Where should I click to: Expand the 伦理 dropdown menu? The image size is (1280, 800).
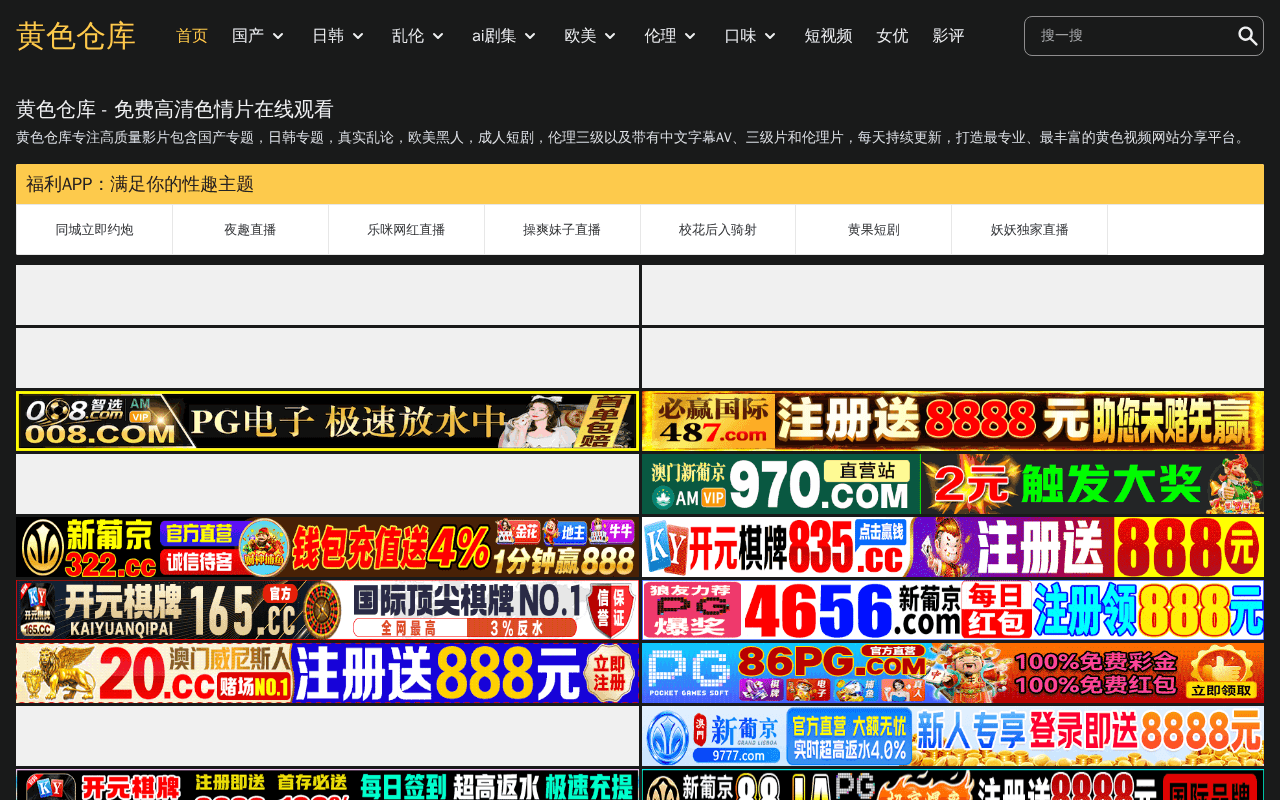670,36
